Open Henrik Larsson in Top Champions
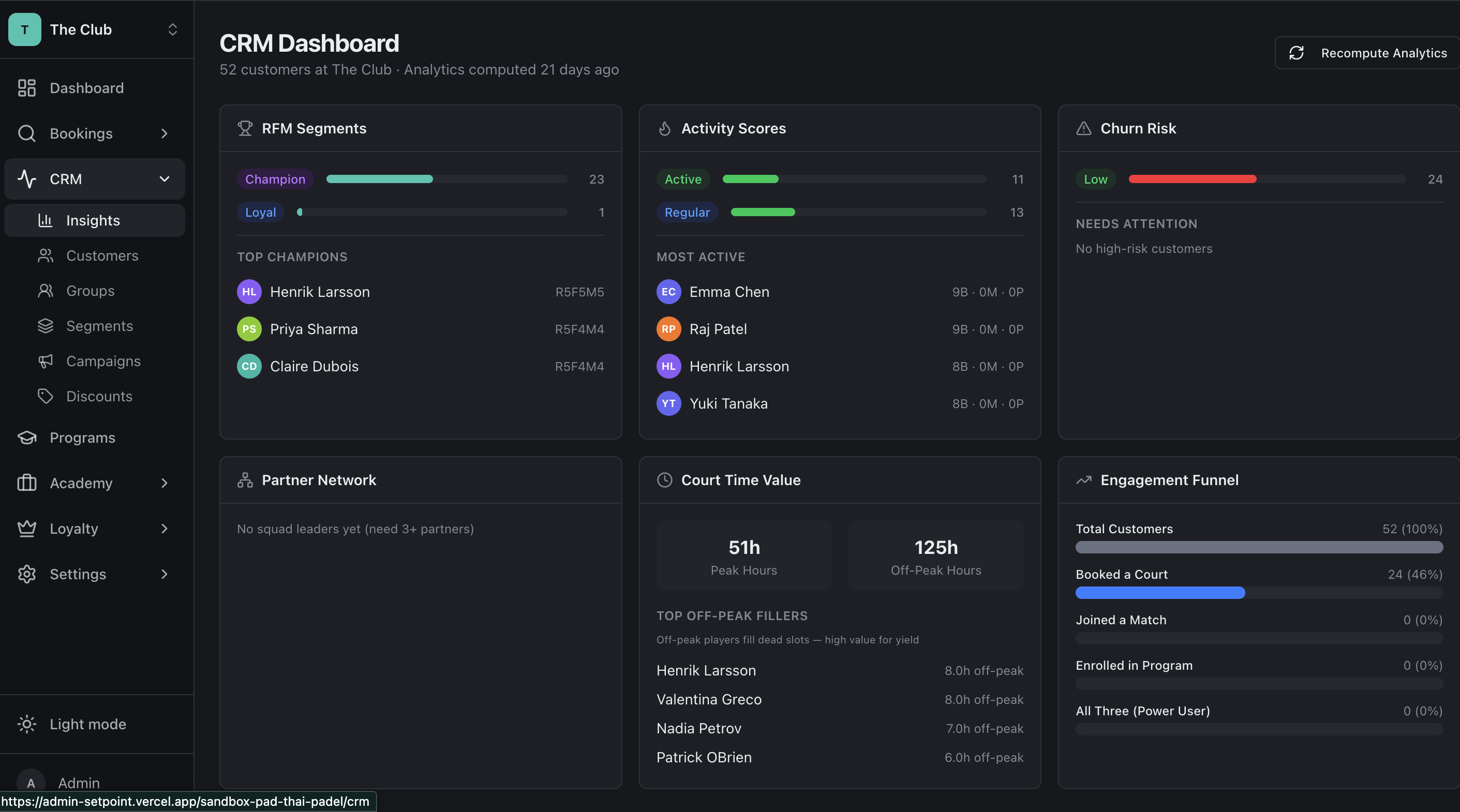This screenshot has width=1460, height=812. click(420, 292)
